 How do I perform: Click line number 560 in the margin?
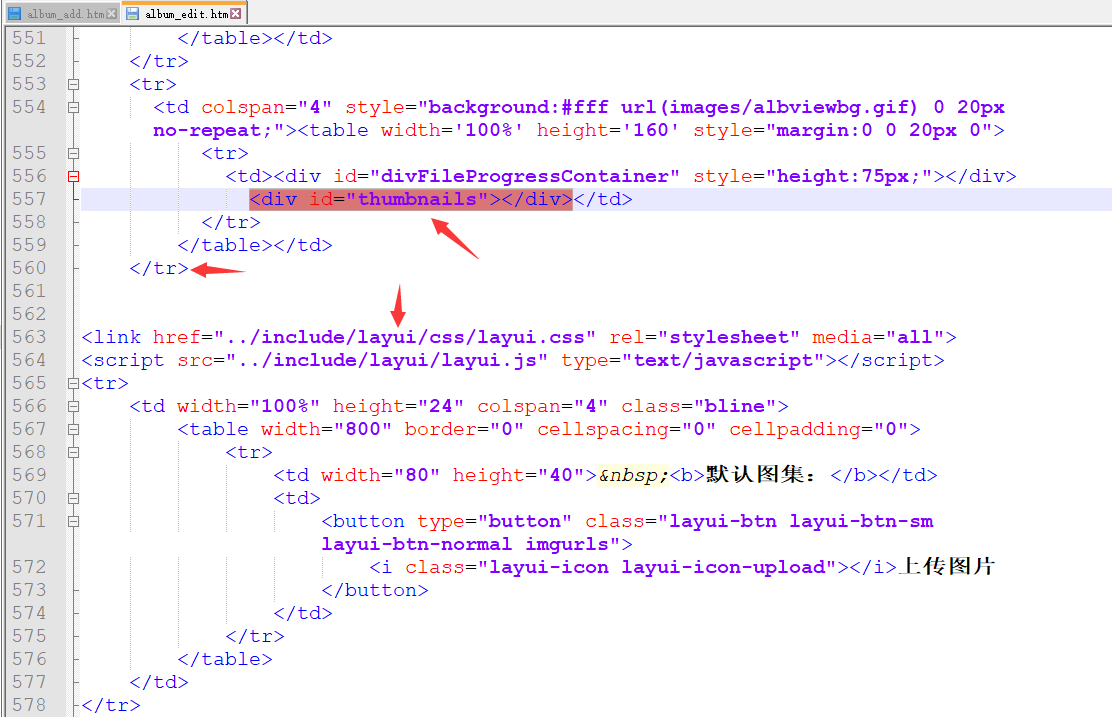click(x=29, y=268)
